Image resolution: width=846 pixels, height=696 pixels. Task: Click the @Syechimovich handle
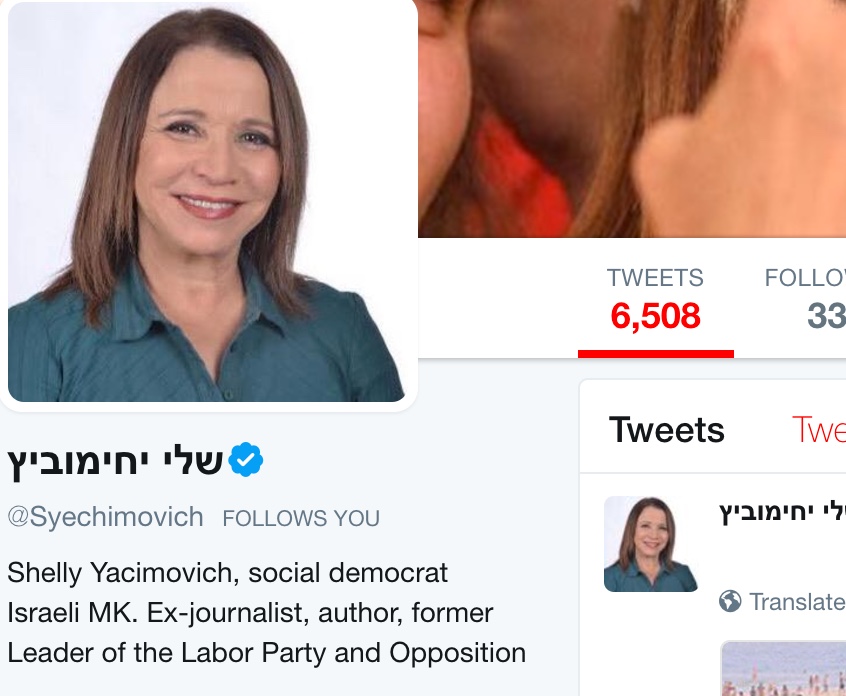tap(105, 517)
